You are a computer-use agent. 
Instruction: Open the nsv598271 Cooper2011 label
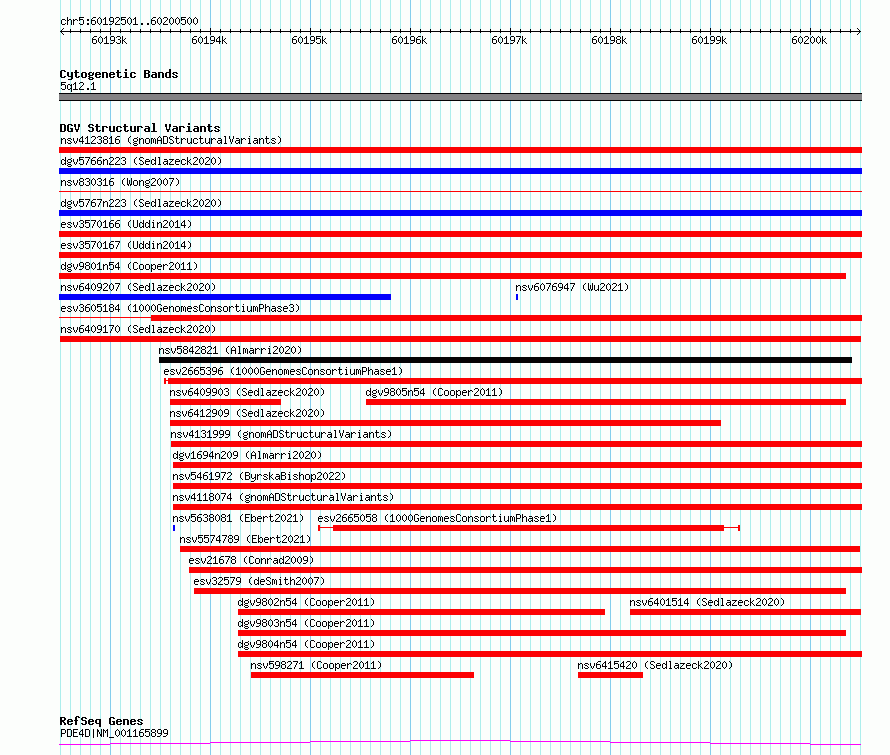(316, 665)
